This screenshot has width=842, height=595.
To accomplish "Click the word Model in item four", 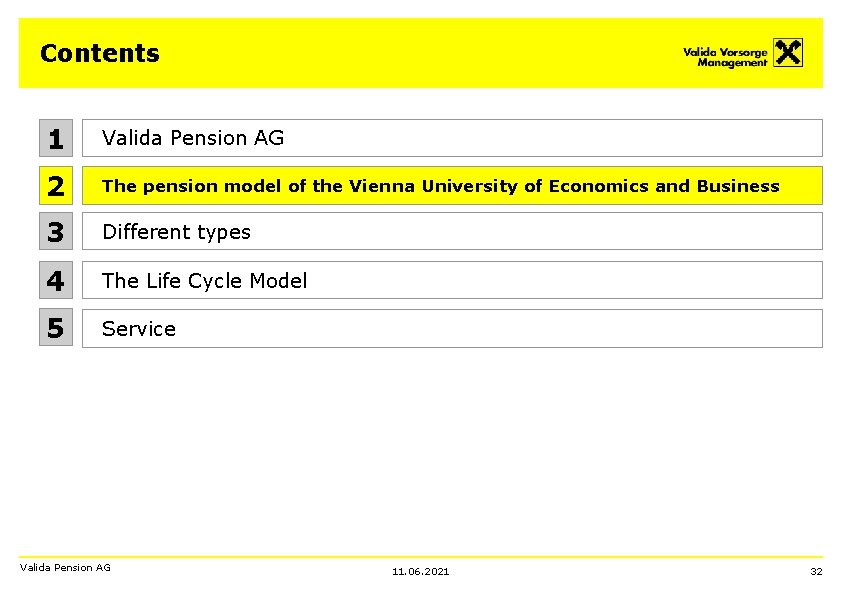I will [x=278, y=280].
